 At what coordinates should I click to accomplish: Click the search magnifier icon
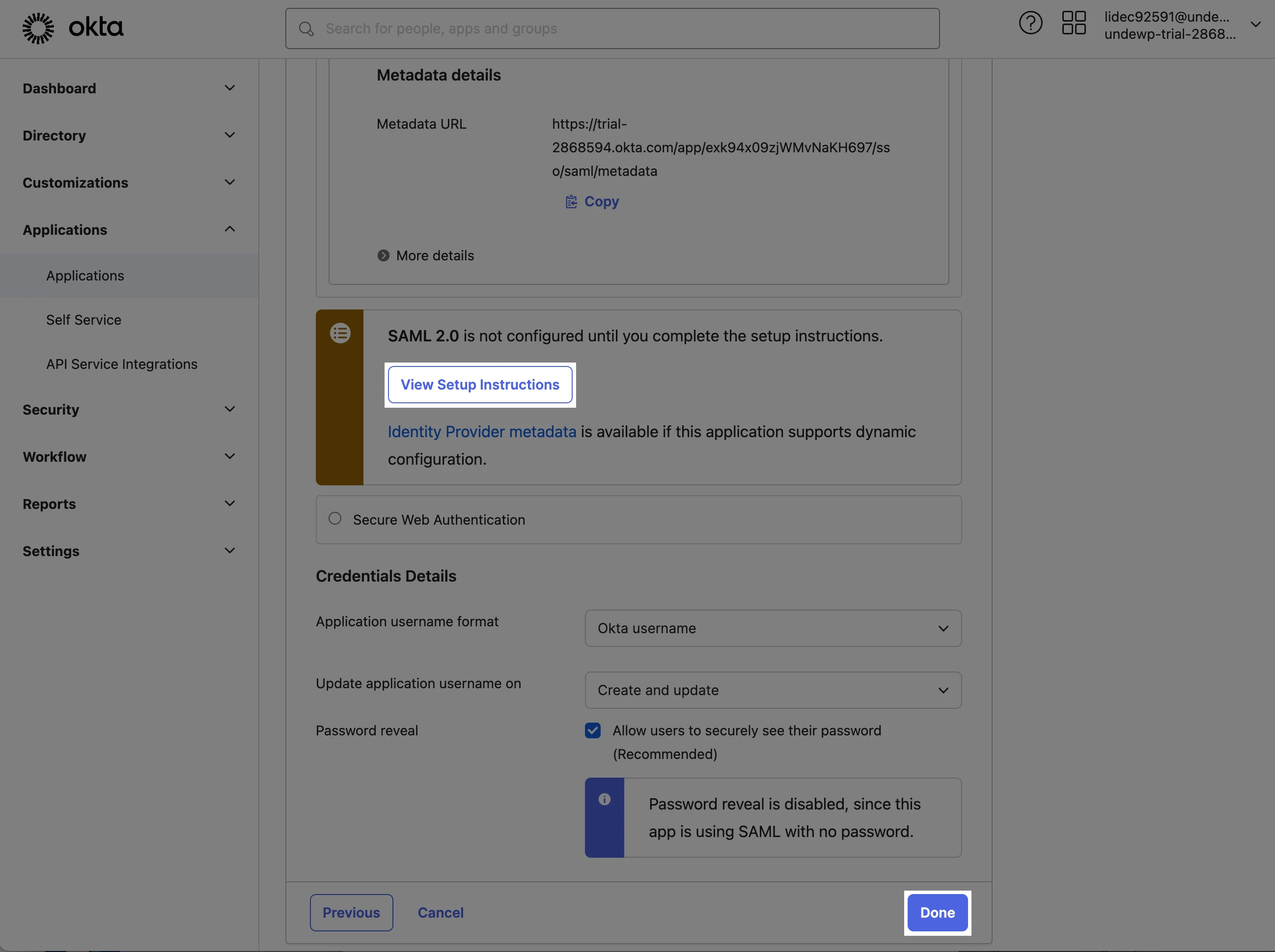pos(306,29)
